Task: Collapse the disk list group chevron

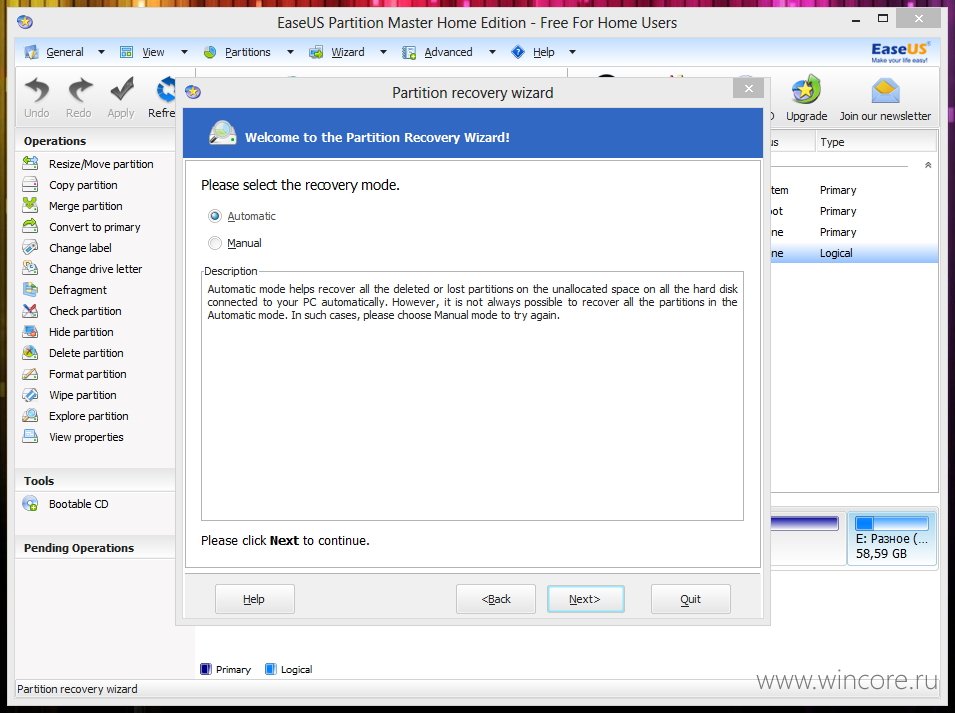Action: tap(928, 165)
